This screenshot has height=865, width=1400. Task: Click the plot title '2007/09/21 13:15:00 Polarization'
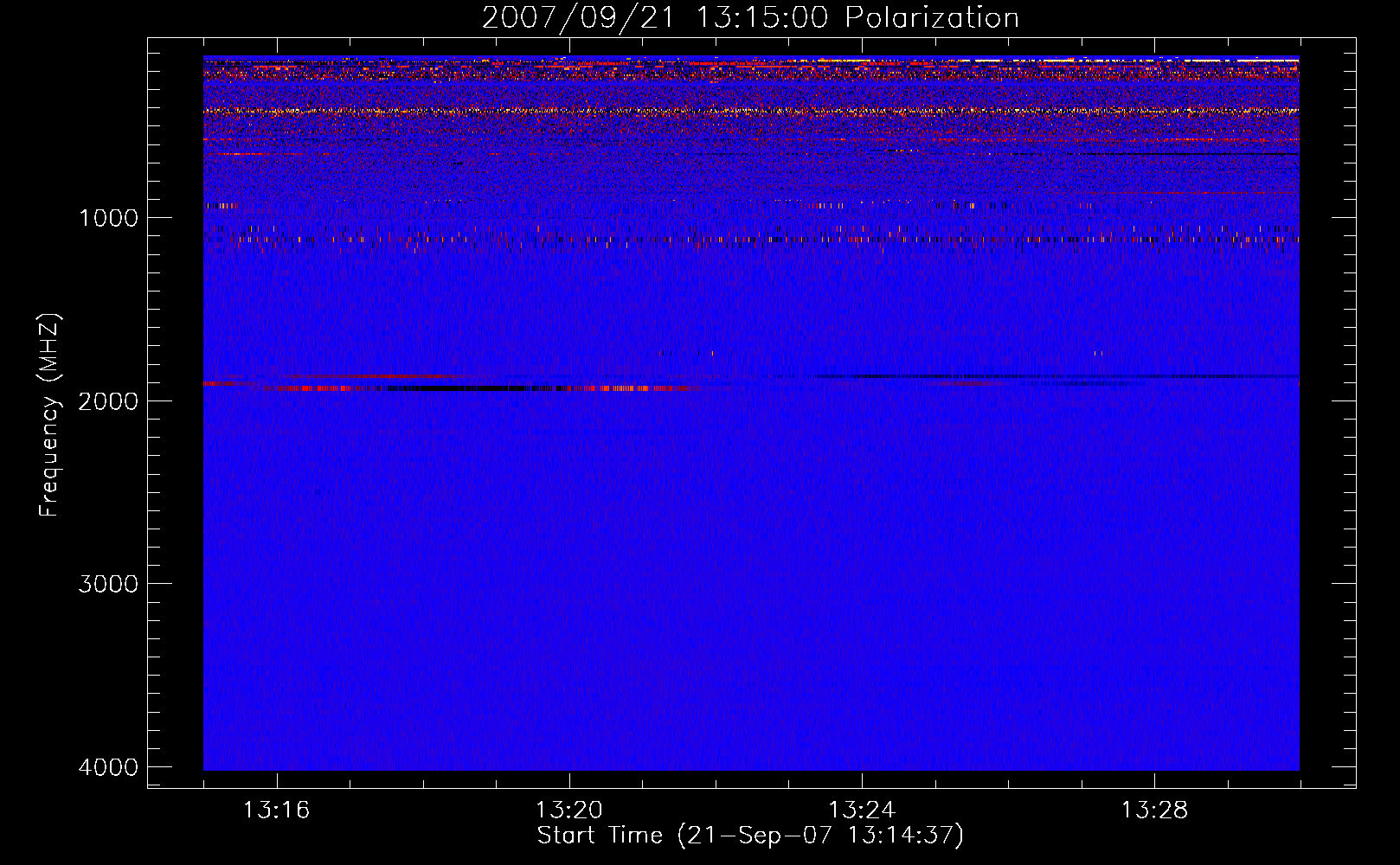pos(750,17)
